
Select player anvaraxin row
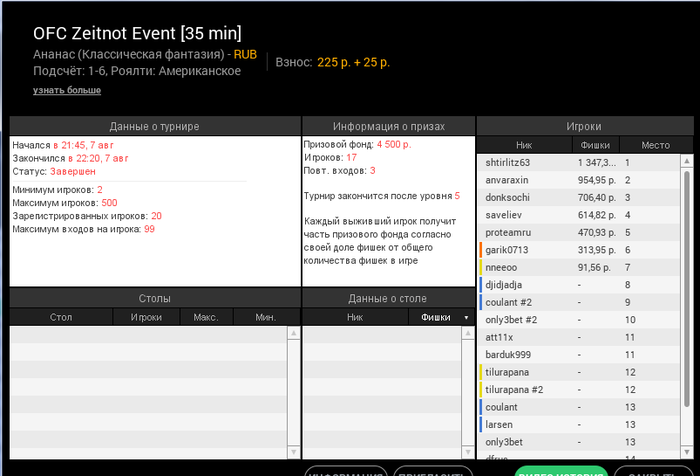(579, 180)
